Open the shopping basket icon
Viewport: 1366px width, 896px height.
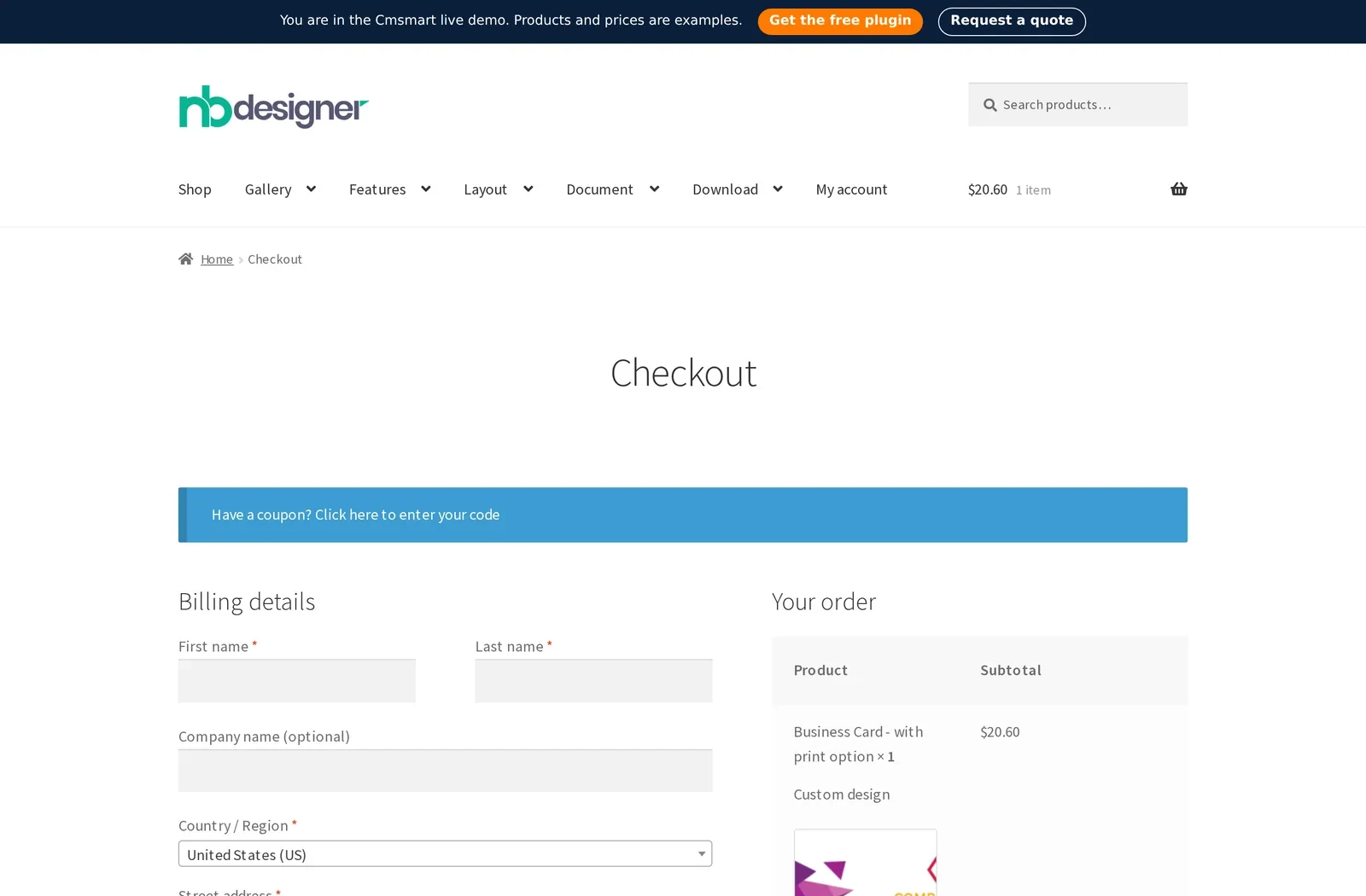click(x=1179, y=189)
